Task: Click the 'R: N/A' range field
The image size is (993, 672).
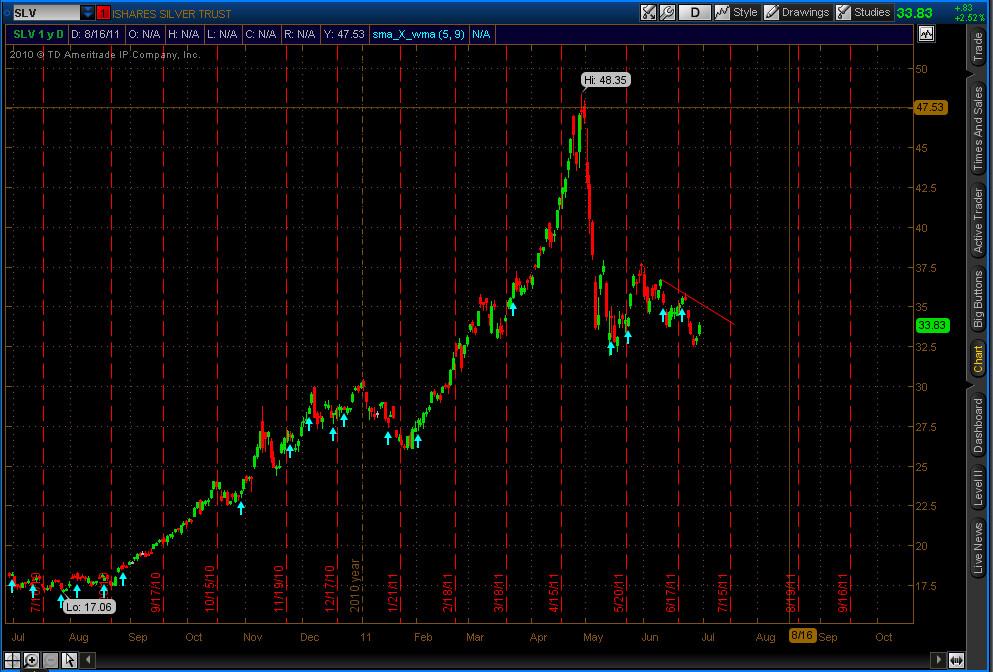Action: click(300, 34)
